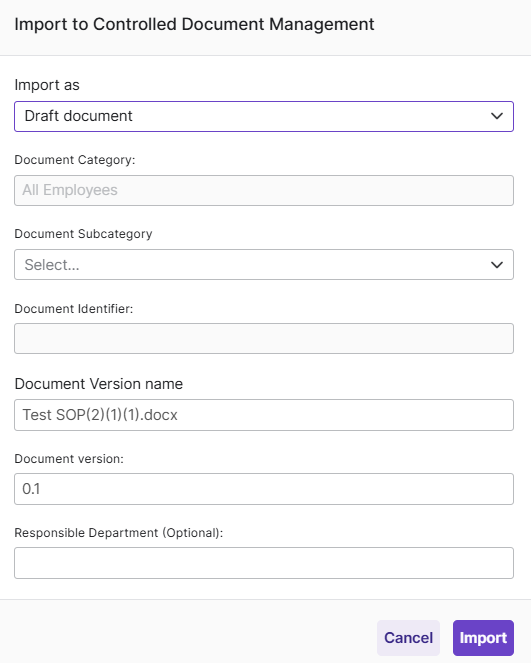The image size is (531, 663).
Task: Expand the Document Subcategory chevron arrow
Action: [497, 265]
